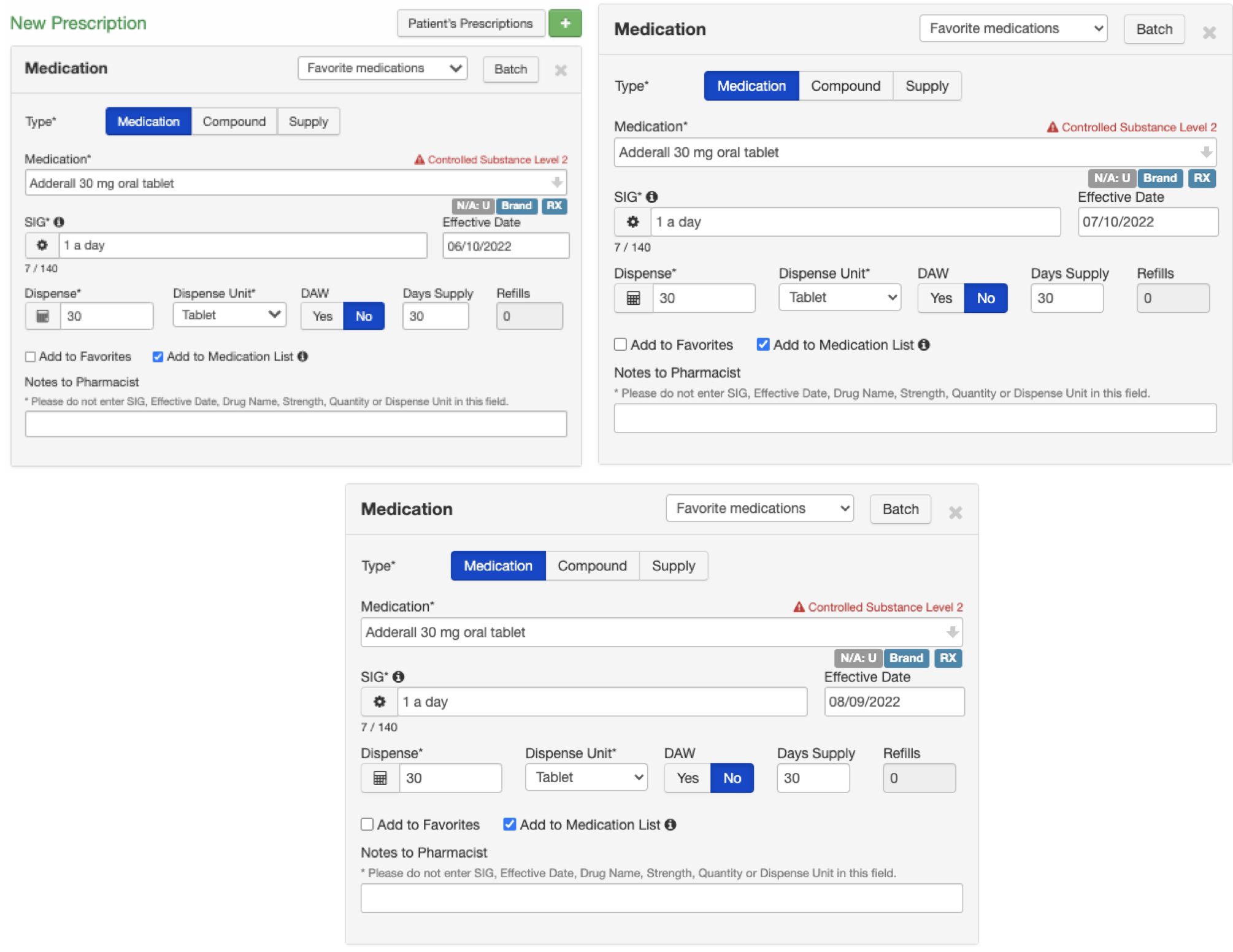Remove the 06/10/2022 medication panel with X
This screenshot has width=1233, height=952.
click(x=561, y=70)
